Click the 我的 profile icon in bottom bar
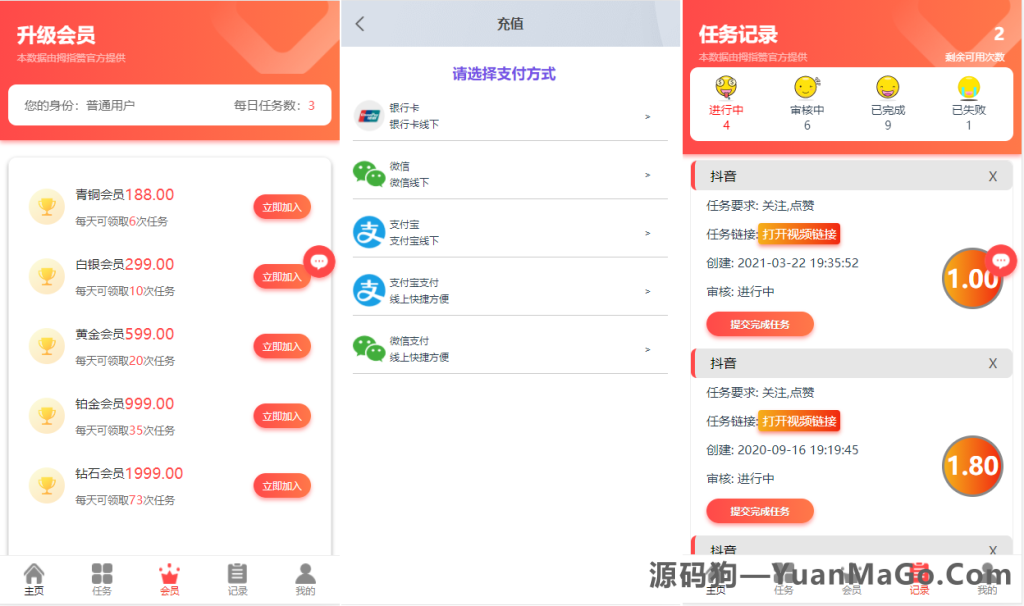1024x606 pixels. [305, 572]
